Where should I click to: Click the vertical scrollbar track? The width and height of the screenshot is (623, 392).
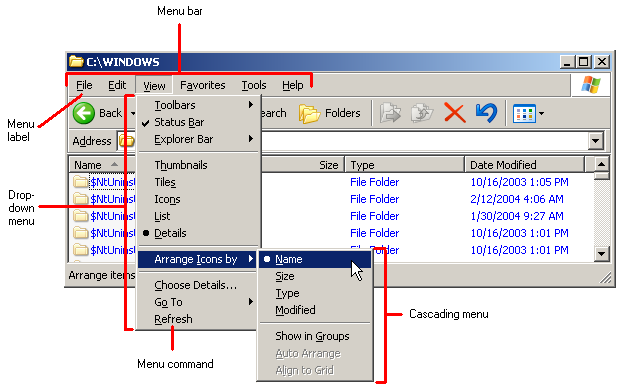point(602,212)
